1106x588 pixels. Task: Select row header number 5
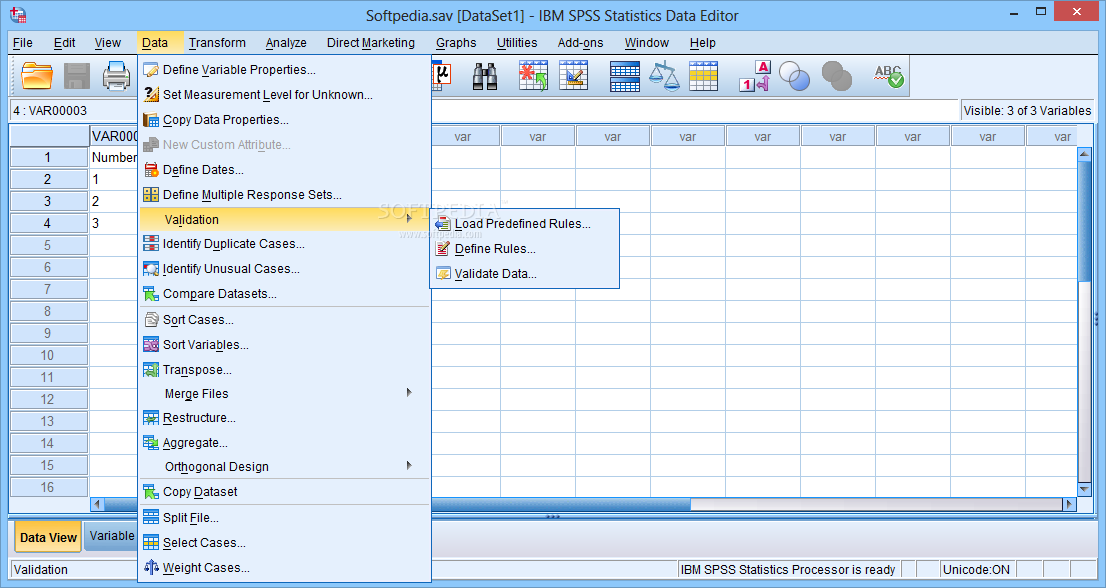point(48,245)
